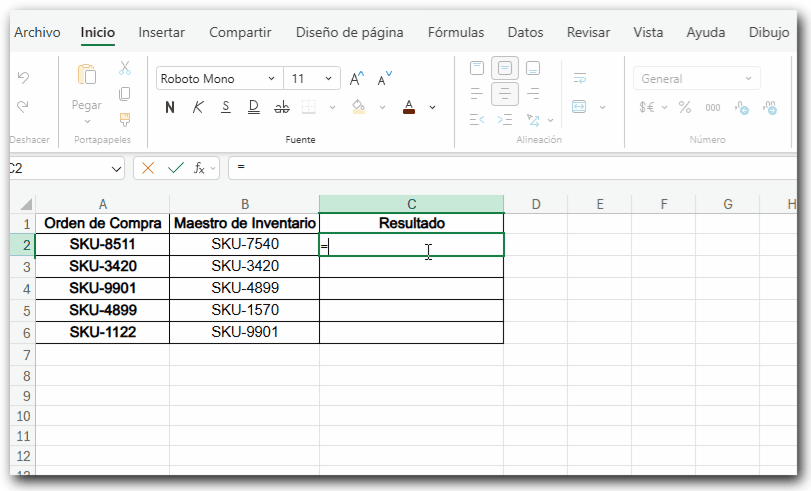Click the left decimal places icon
The image size is (811, 491).
741,108
